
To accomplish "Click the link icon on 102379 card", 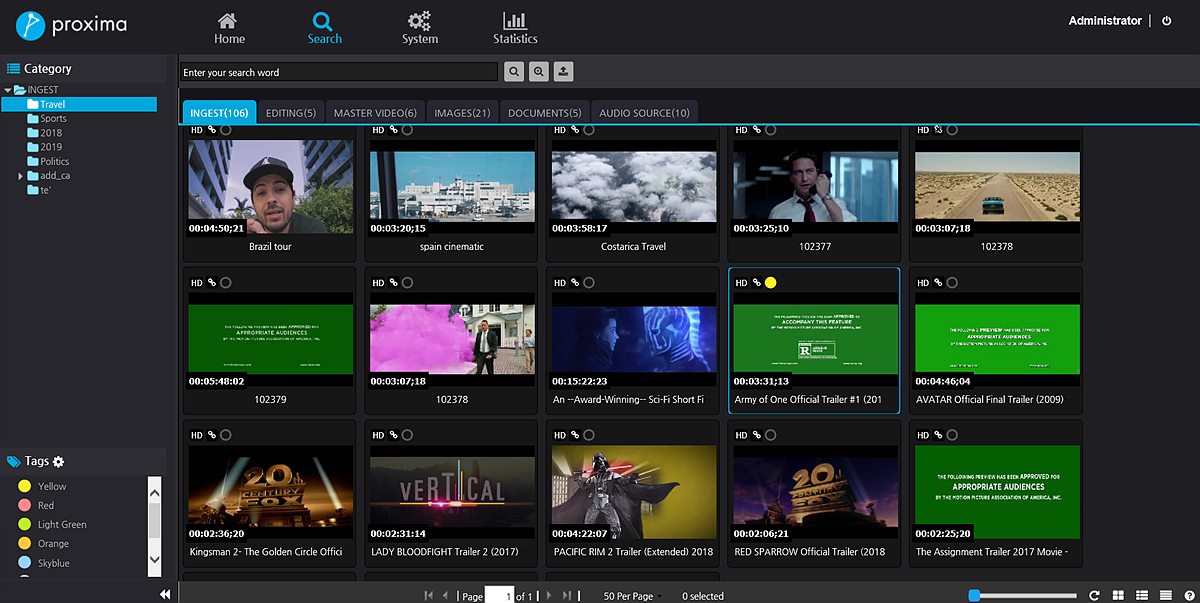I will pos(212,283).
